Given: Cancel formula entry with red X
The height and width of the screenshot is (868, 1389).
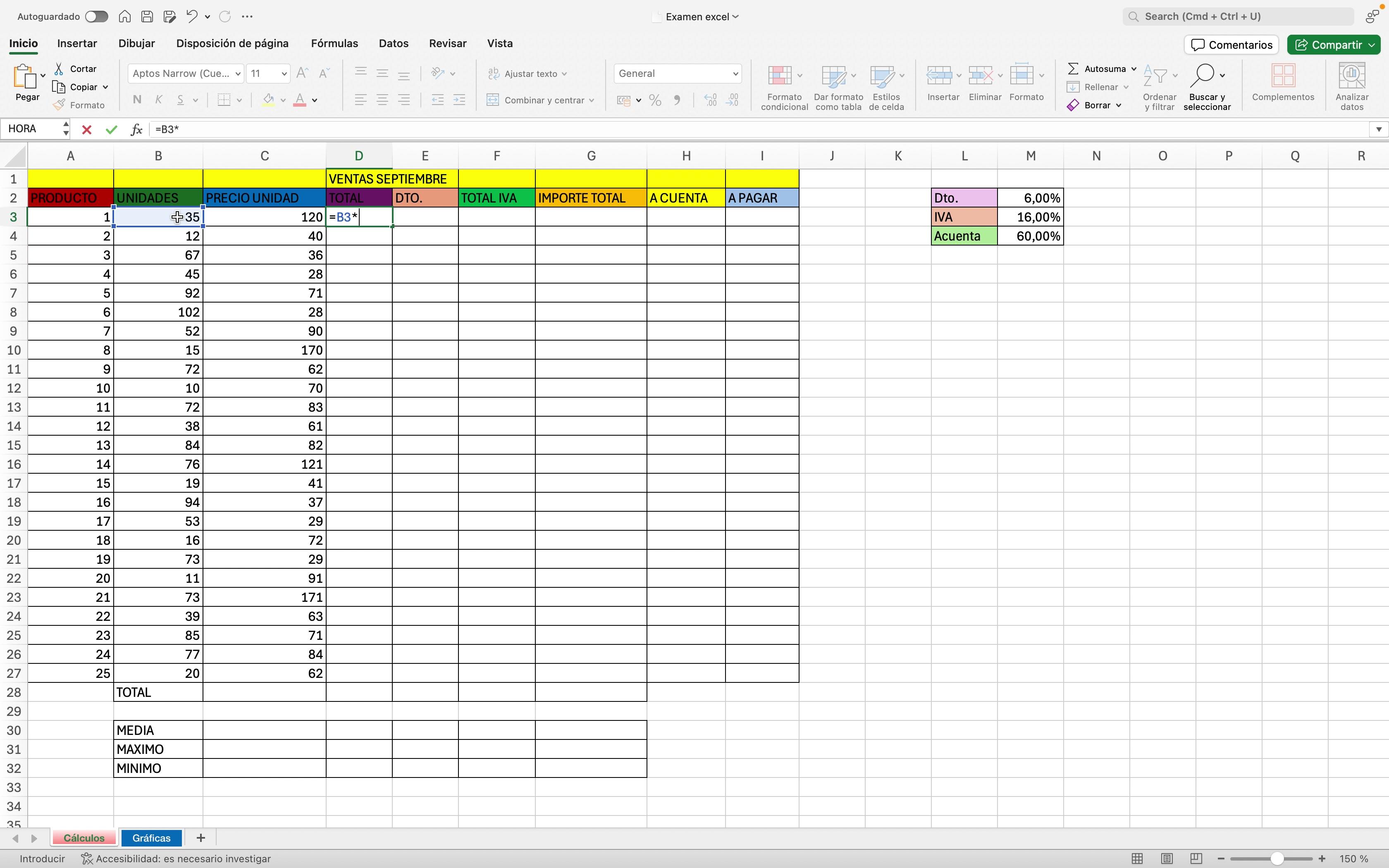Looking at the screenshot, I should click(87, 130).
